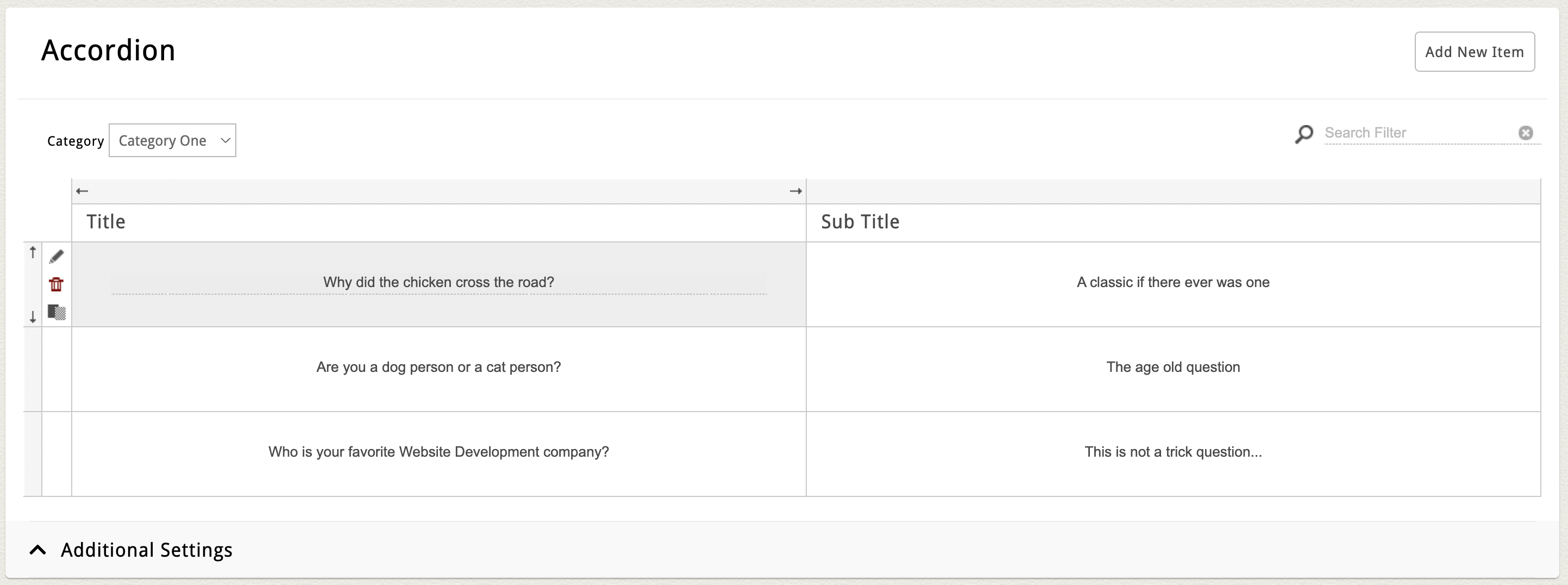Click subtitle "This is not a trick question..."
Image resolution: width=1568 pixels, height=585 pixels.
pyautogui.click(x=1172, y=452)
